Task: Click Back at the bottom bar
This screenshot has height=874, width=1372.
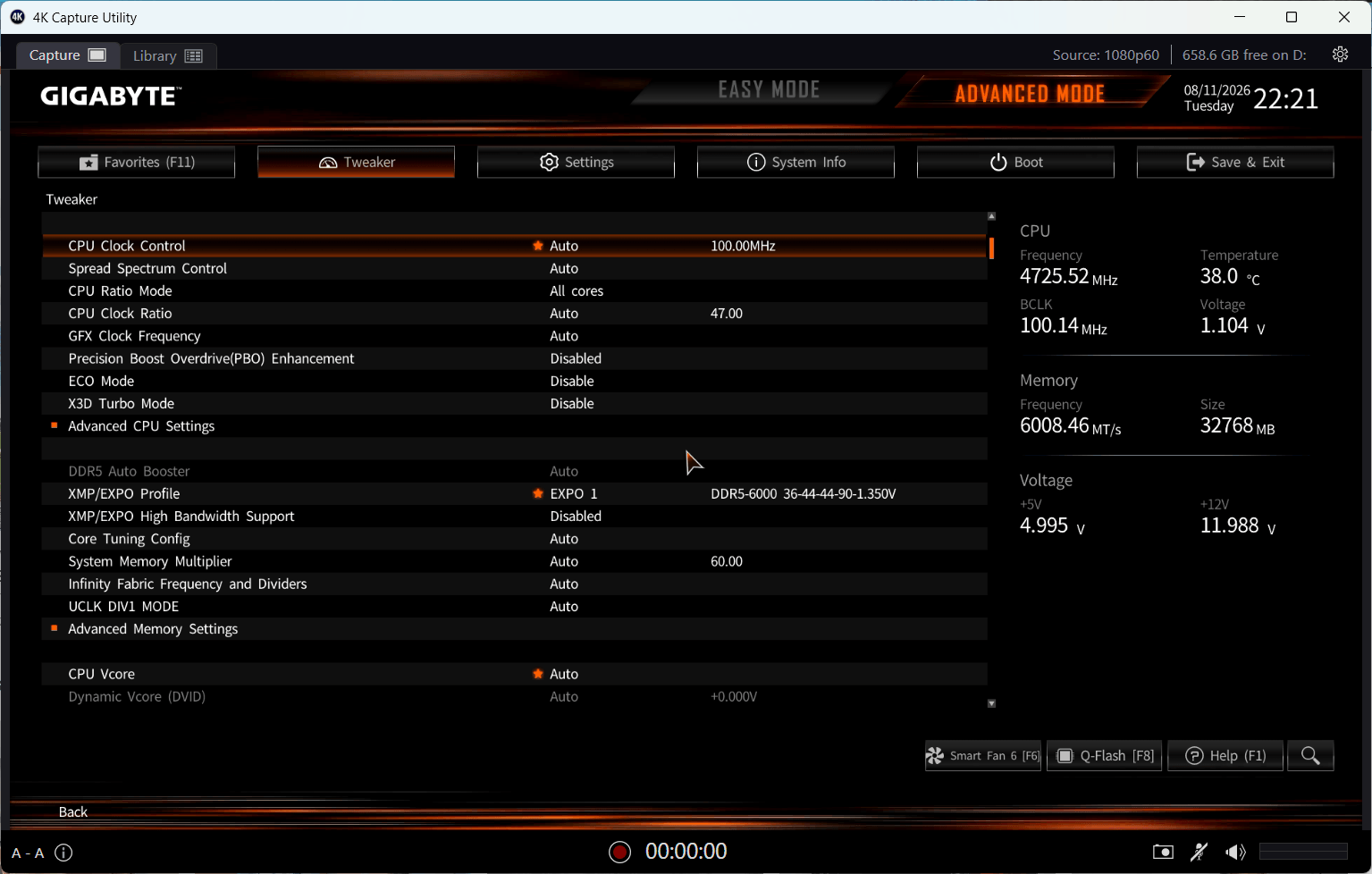Action: point(73,812)
